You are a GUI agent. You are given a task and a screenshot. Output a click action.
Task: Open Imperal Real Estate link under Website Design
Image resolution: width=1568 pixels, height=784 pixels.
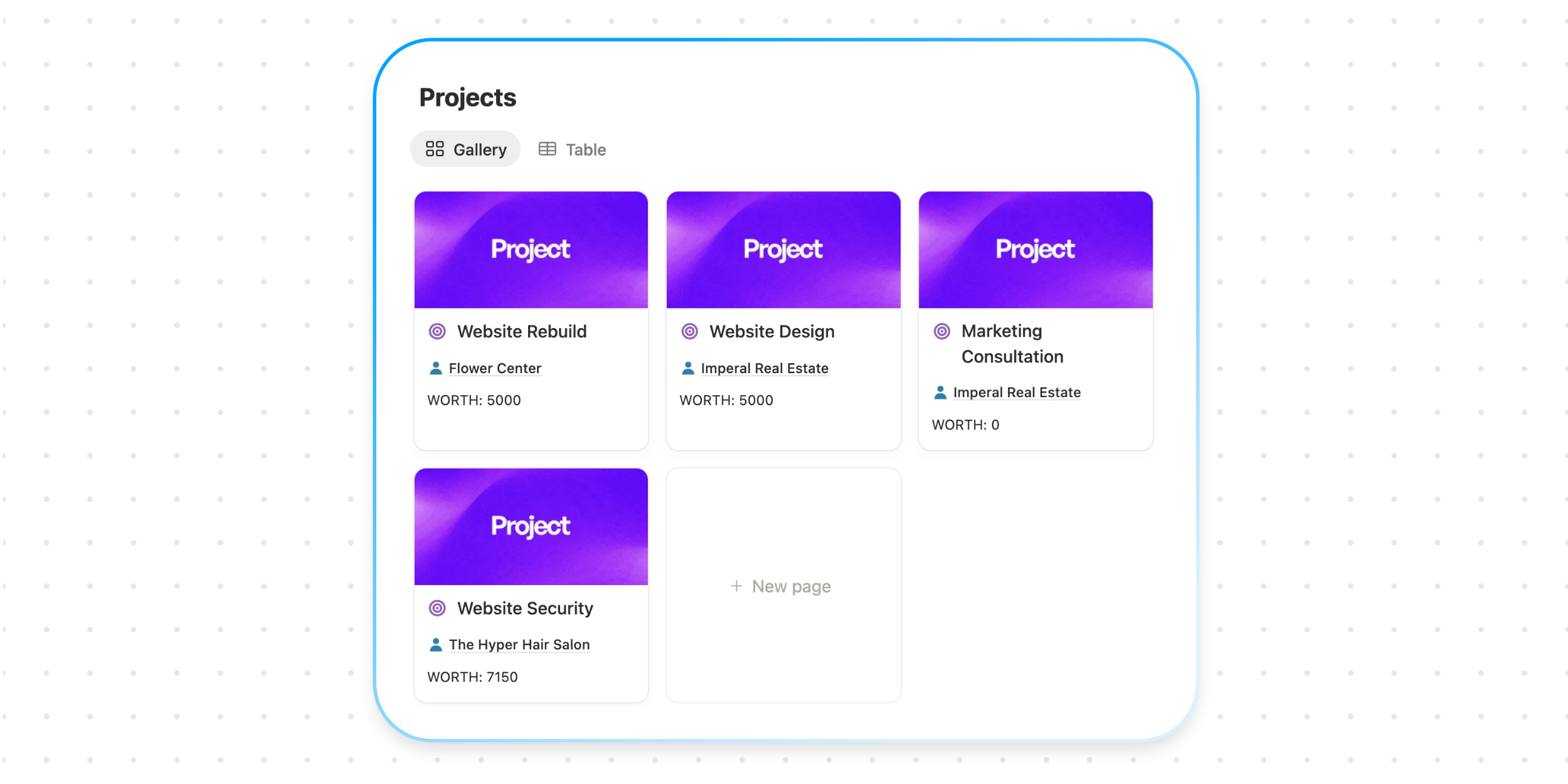[x=765, y=368]
